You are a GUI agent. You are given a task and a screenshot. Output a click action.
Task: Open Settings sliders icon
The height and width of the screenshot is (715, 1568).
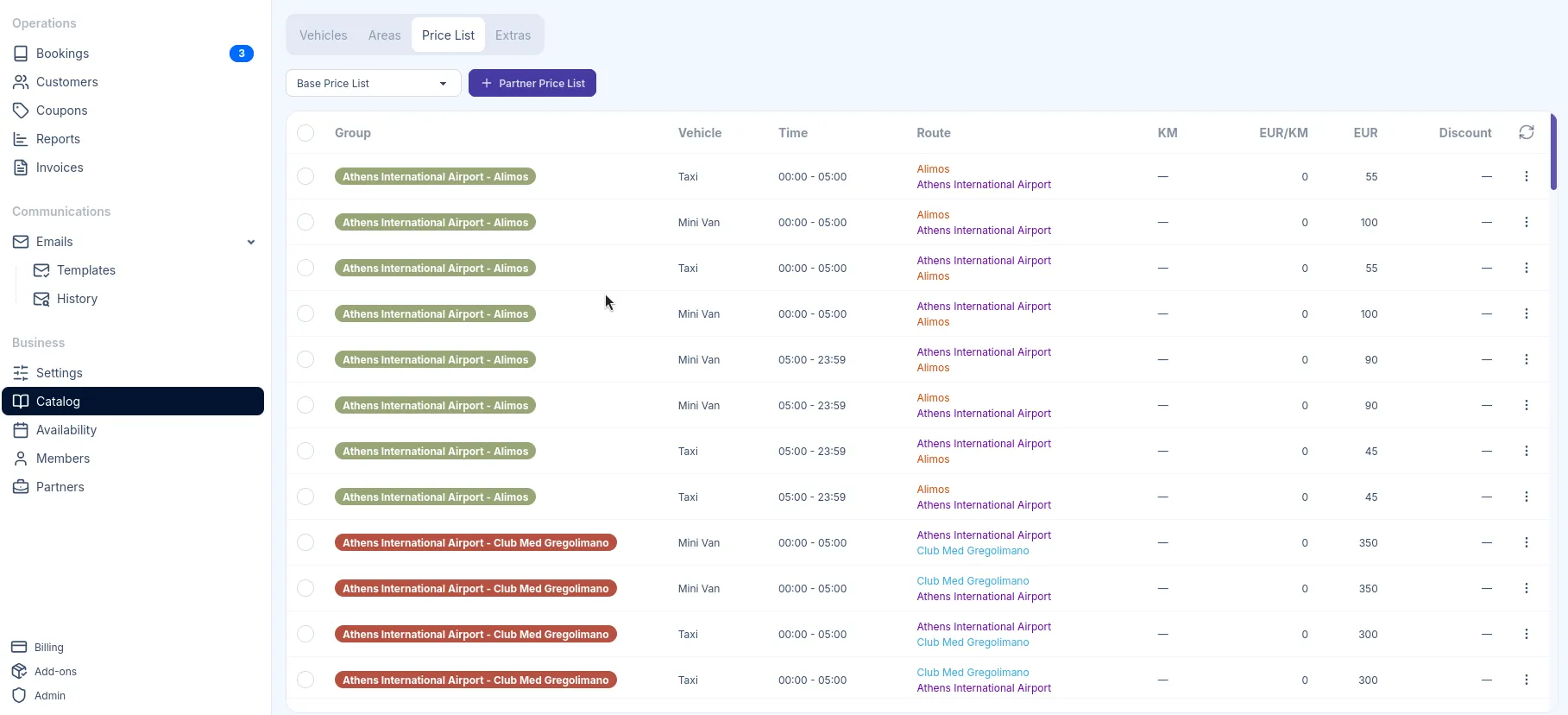coord(21,373)
